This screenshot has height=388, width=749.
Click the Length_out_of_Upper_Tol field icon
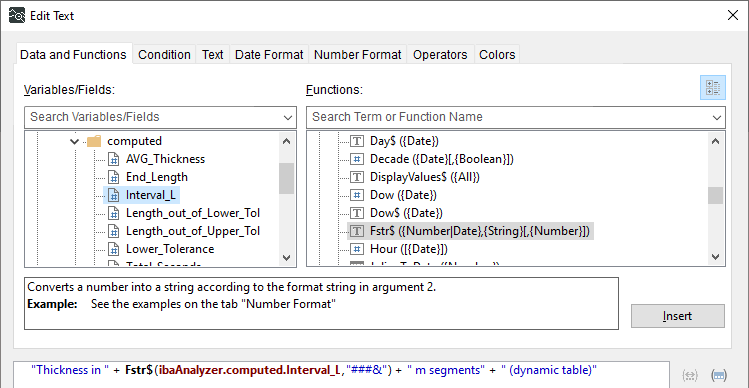(114, 231)
